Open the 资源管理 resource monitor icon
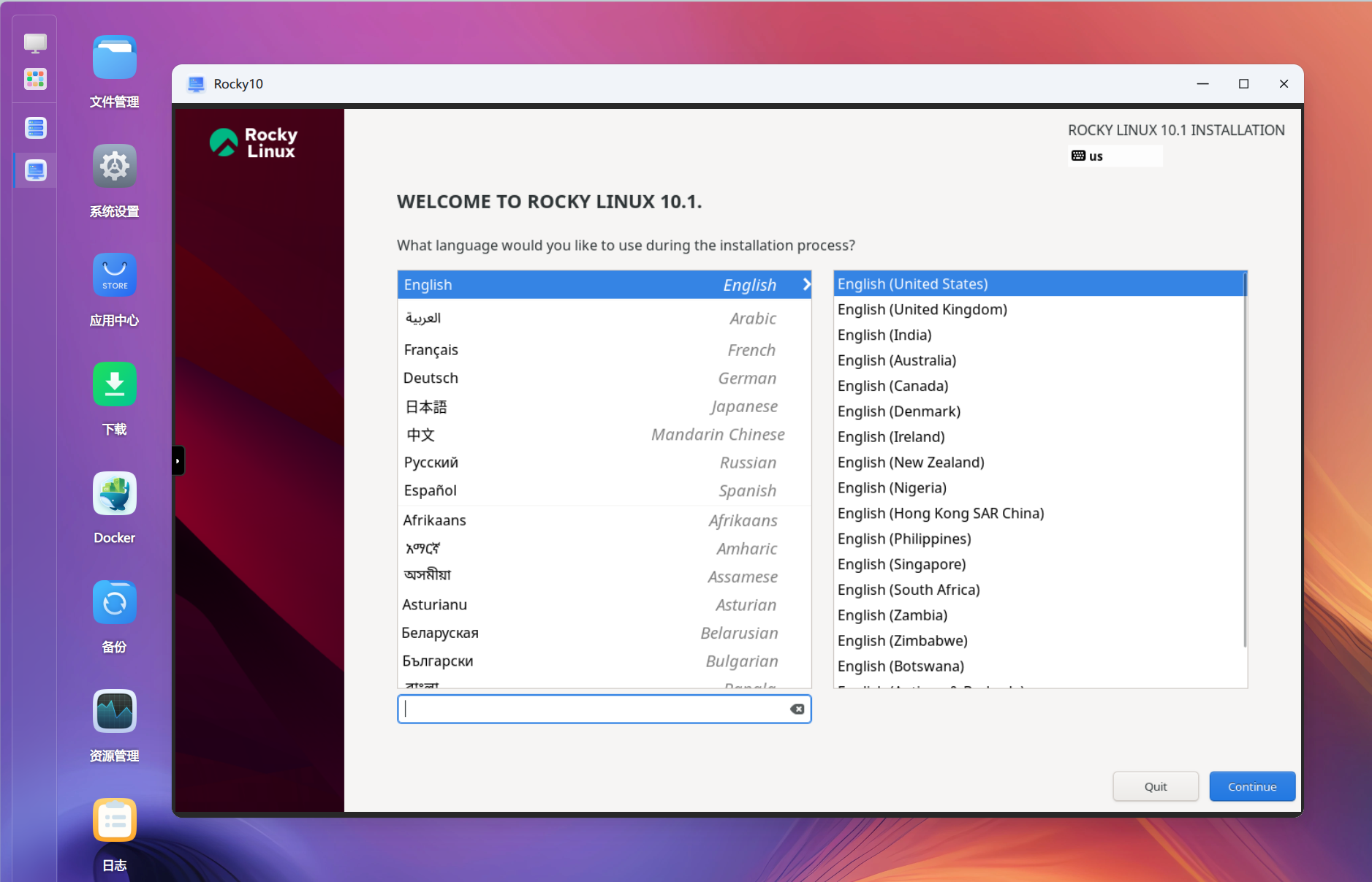The height and width of the screenshot is (882, 1372). pyautogui.click(x=114, y=712)
